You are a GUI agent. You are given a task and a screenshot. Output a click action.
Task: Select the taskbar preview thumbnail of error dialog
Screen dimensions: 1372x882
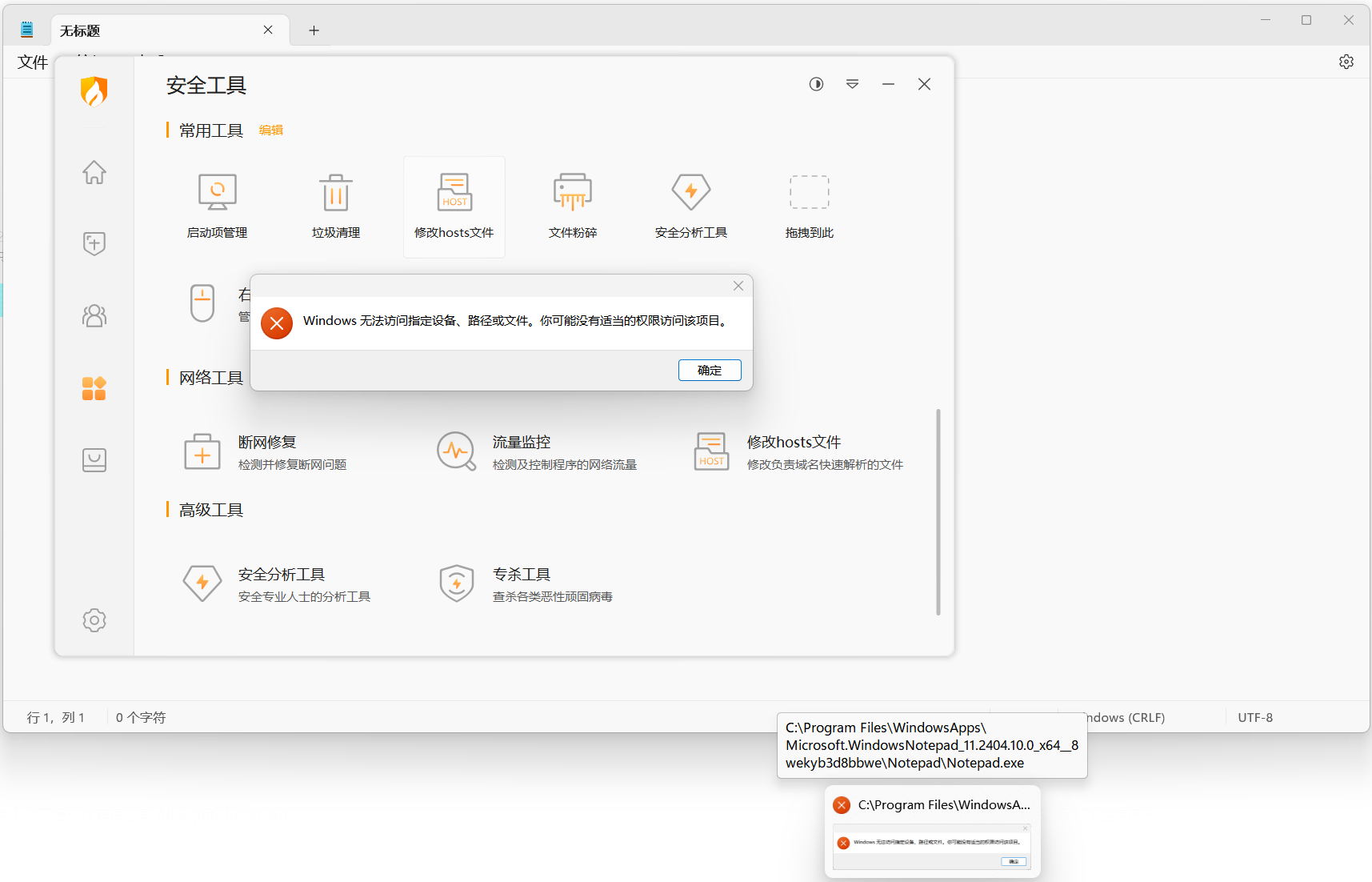click(932, 847)
